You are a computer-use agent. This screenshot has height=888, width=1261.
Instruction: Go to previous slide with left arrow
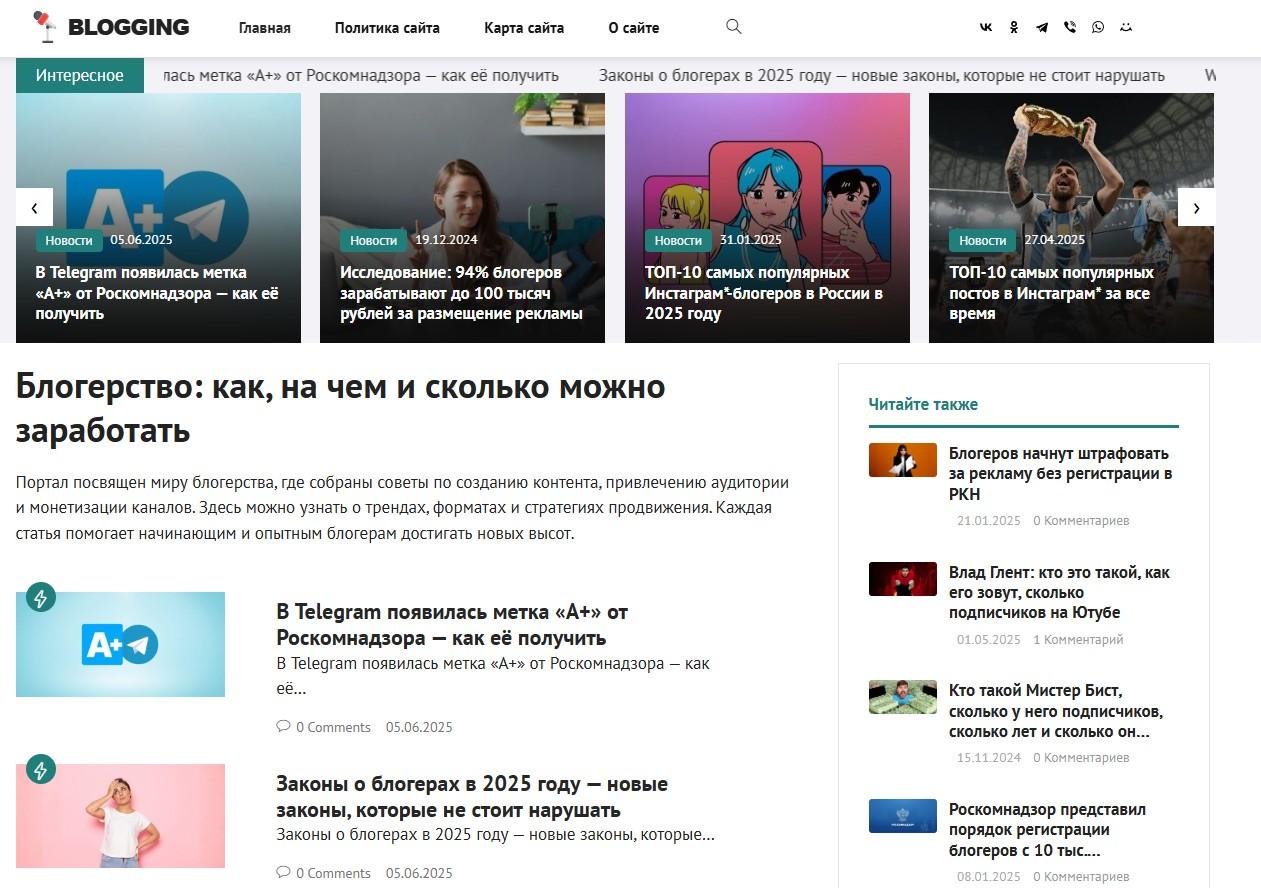point(35,207)
